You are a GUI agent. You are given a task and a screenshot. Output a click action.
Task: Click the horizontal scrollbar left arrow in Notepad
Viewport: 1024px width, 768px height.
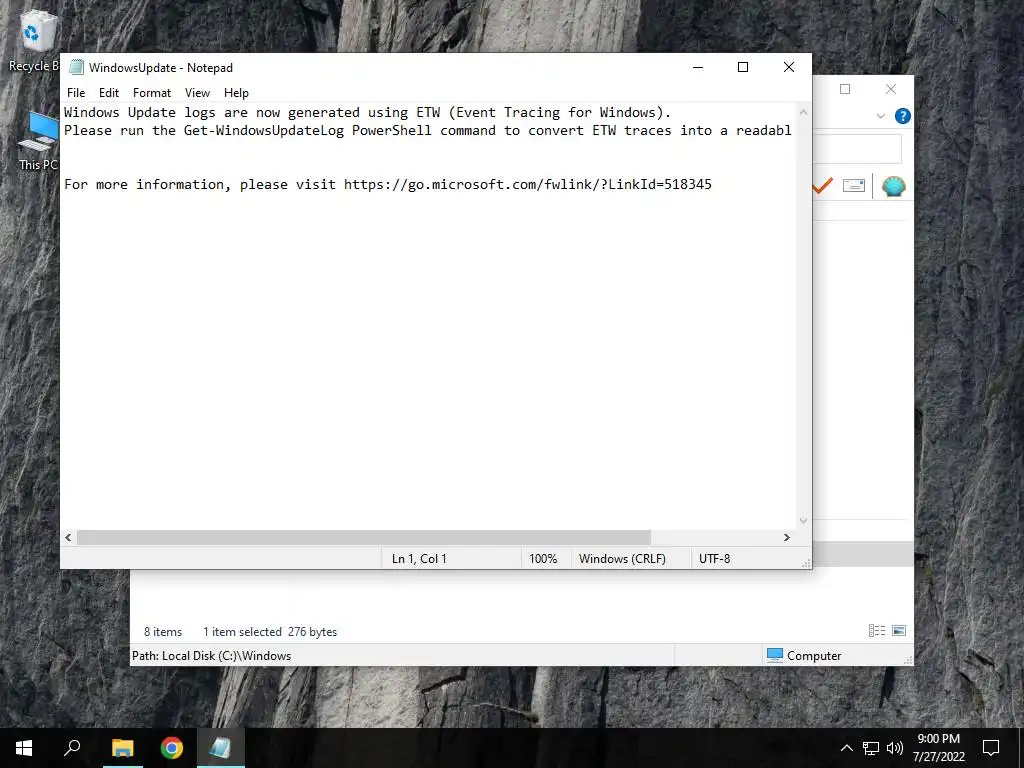coord(69,537)
